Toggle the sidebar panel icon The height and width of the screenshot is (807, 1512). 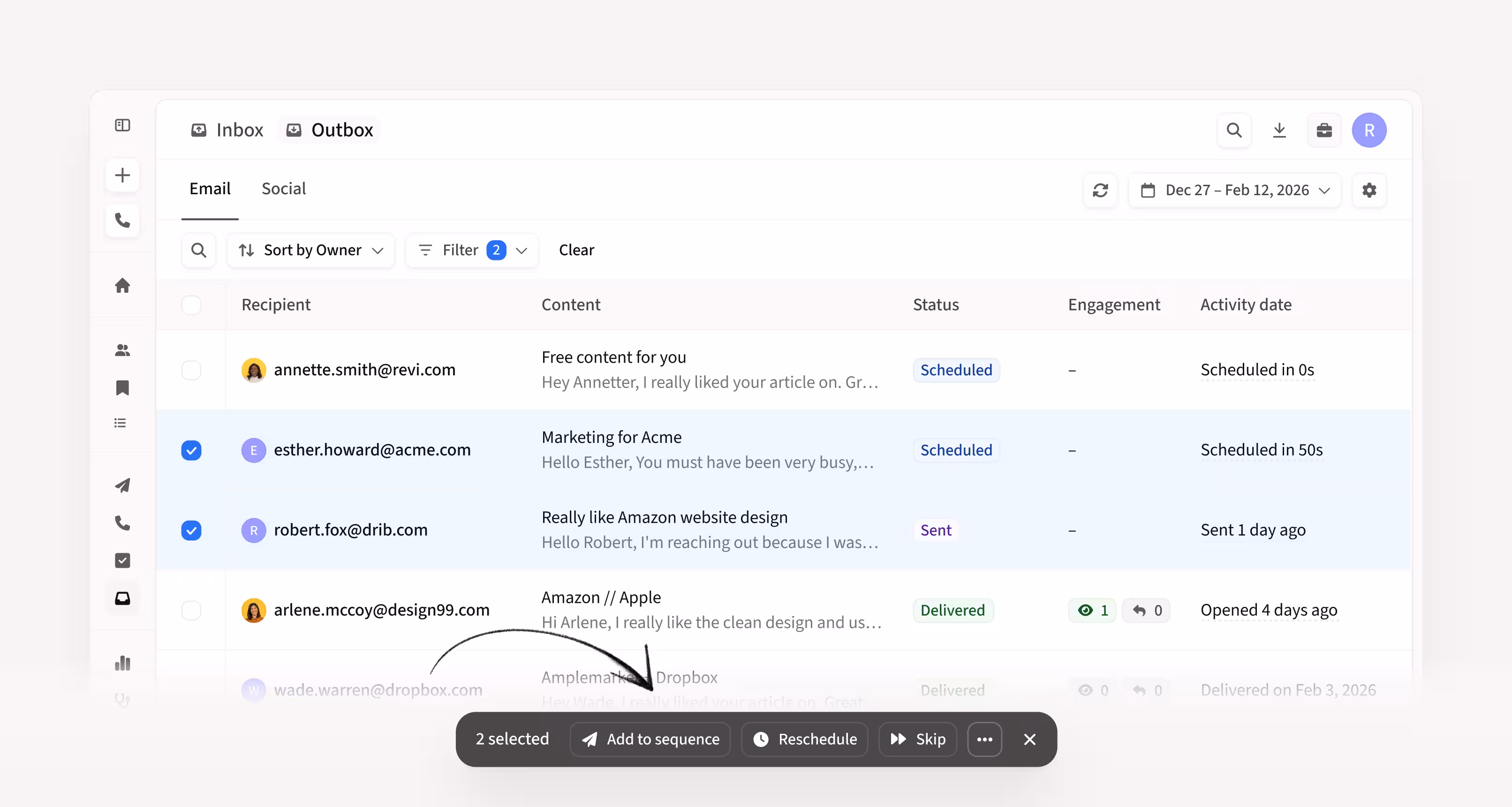coord(122,125)
